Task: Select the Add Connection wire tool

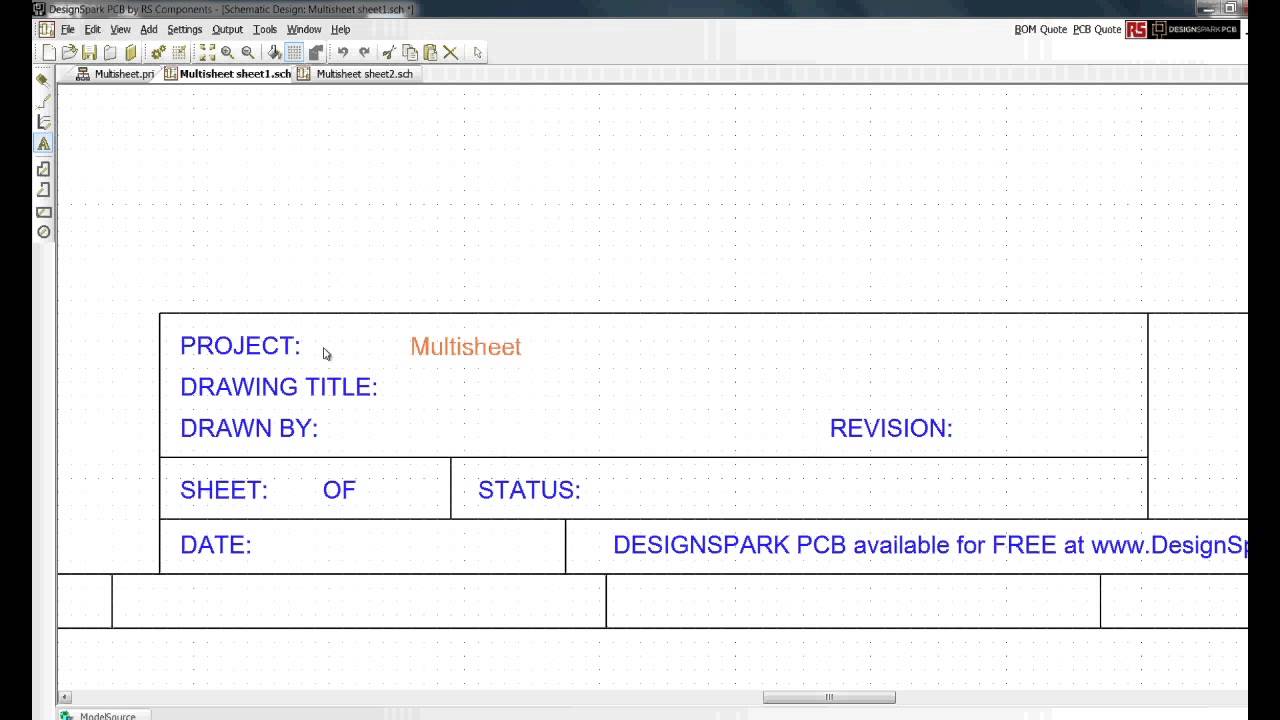Action: 43,101
